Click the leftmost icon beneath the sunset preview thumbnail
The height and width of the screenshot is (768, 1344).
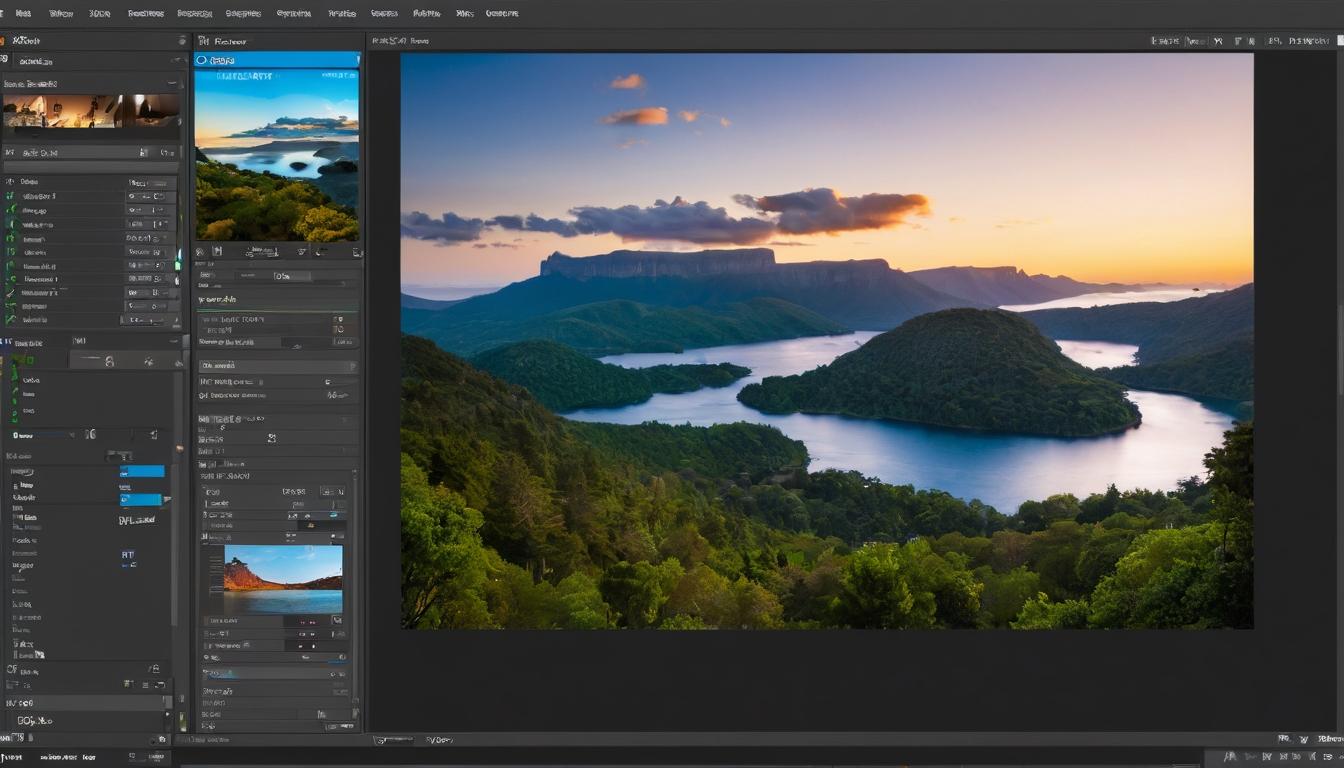coord(201,252)
